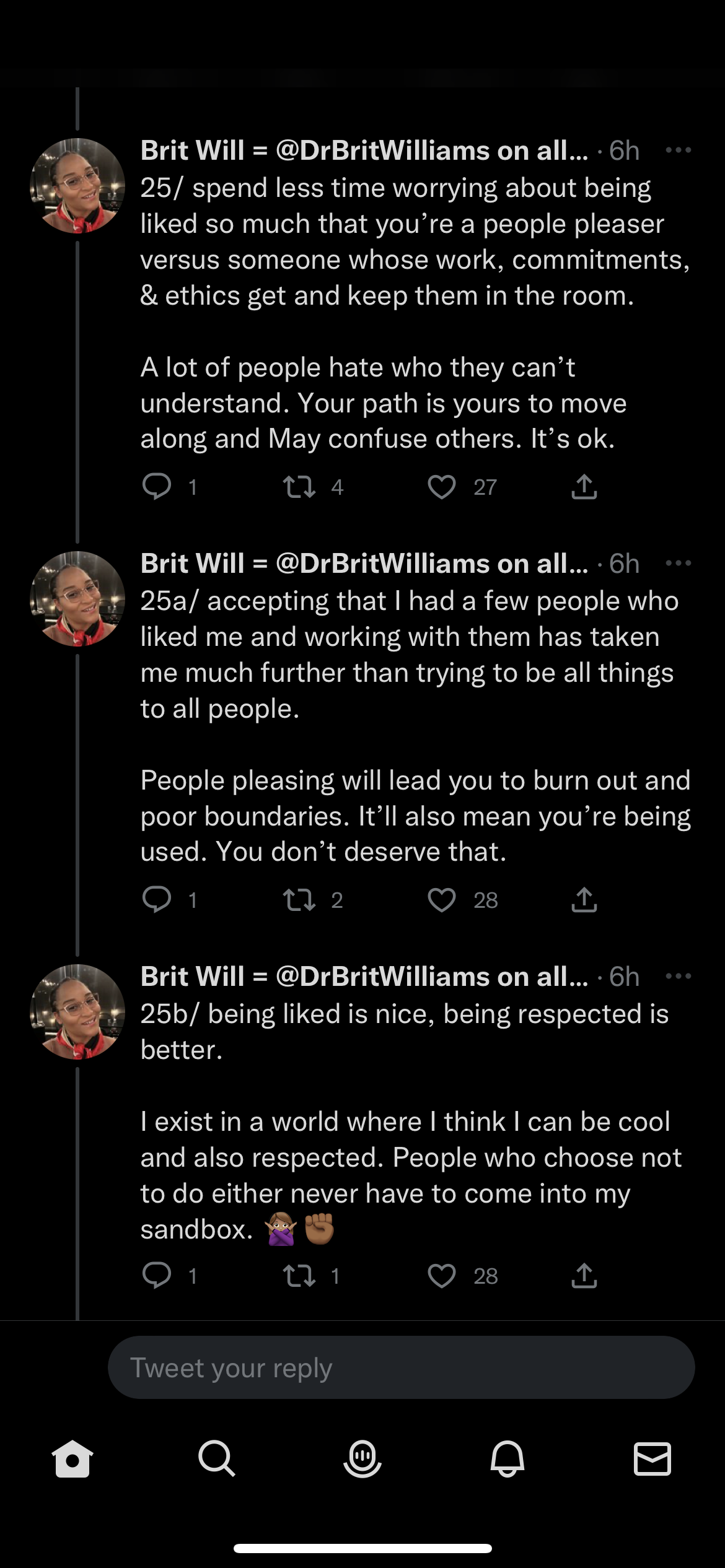Screen dimensions: 725x1568
Task: Open more options on the 25/ tweet
Action: (678, 150)
